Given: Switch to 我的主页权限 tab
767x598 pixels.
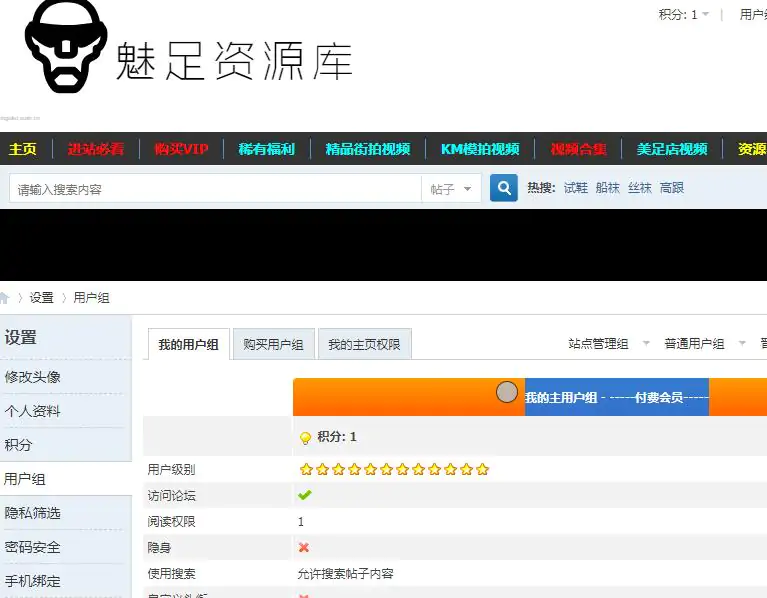Looking at the screenshot, I should pyautogui.click(x=364, y=344).
